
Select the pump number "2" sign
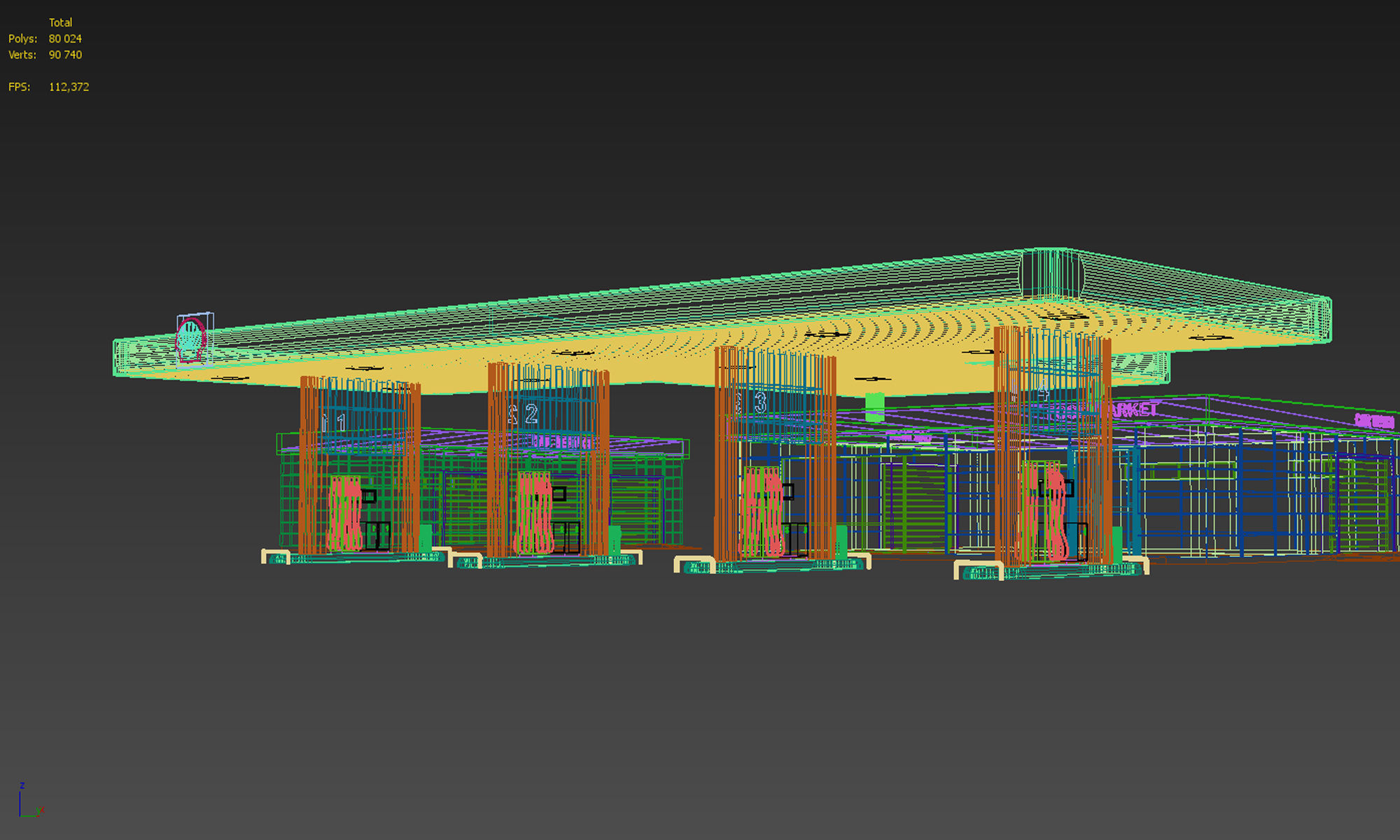point(531,414)
